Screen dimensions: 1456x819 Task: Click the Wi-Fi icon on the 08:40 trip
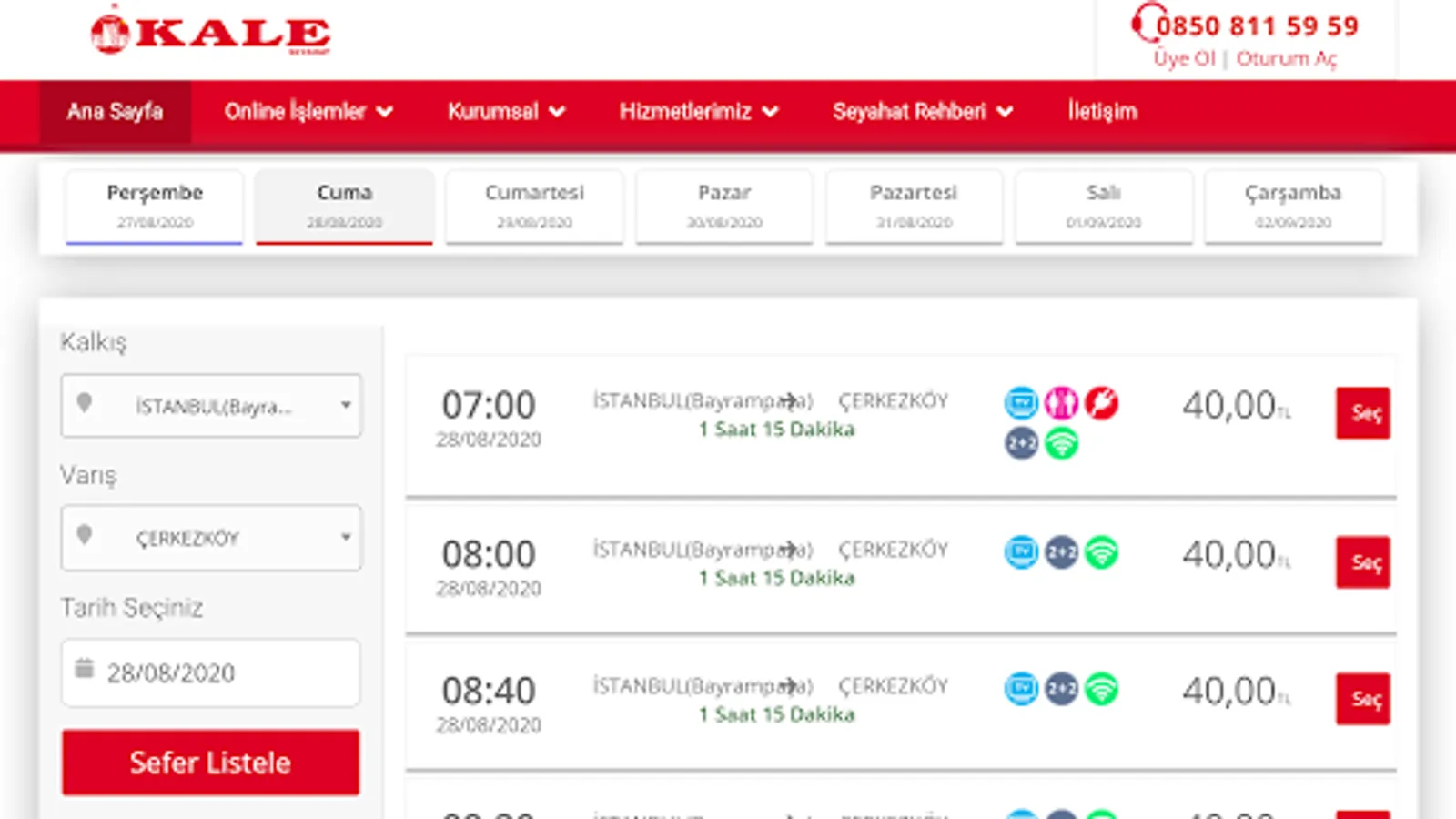pos(1101,689)
